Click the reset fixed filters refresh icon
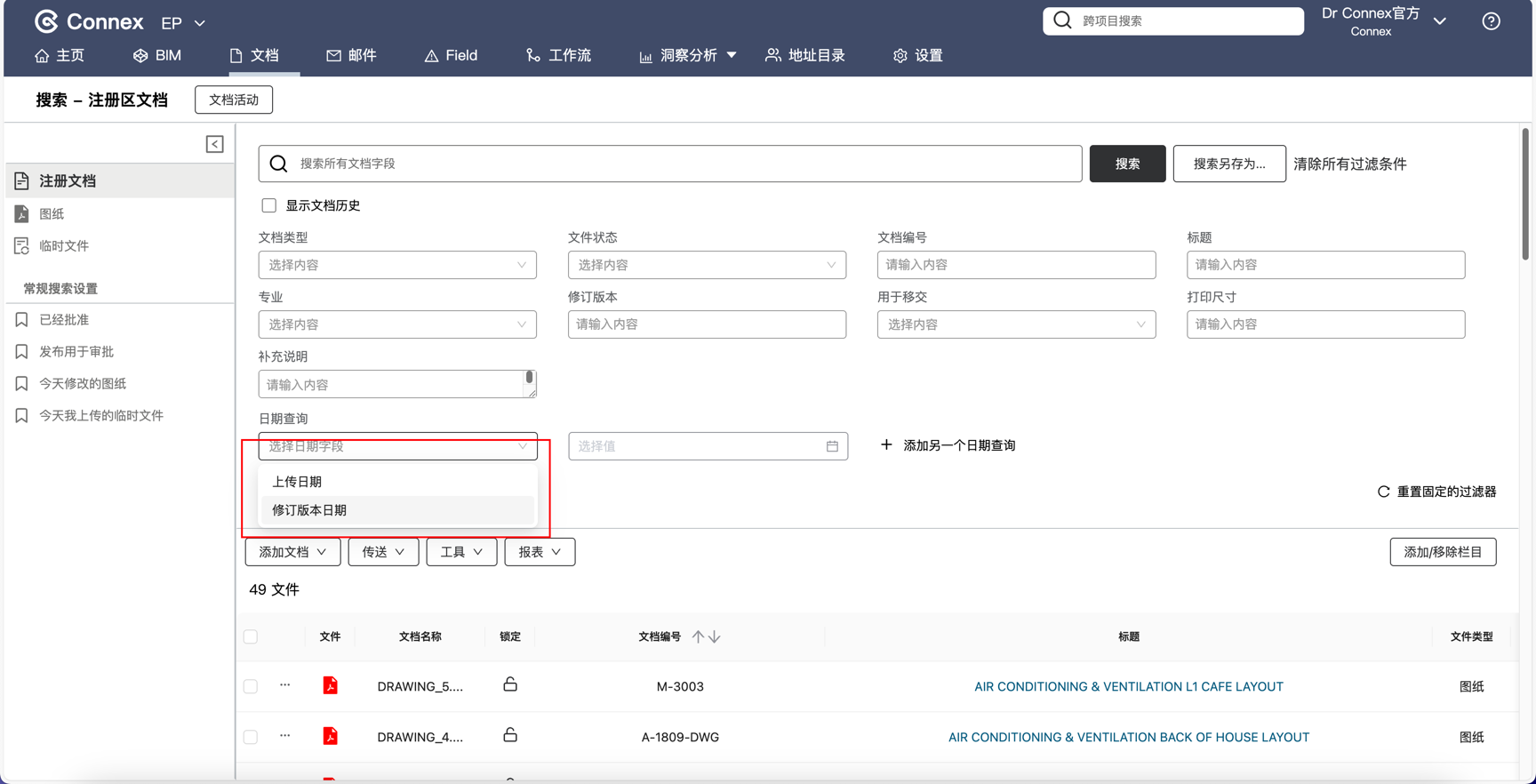The height and width of the screenshot is (784, 1536). tap(1383, 492)
